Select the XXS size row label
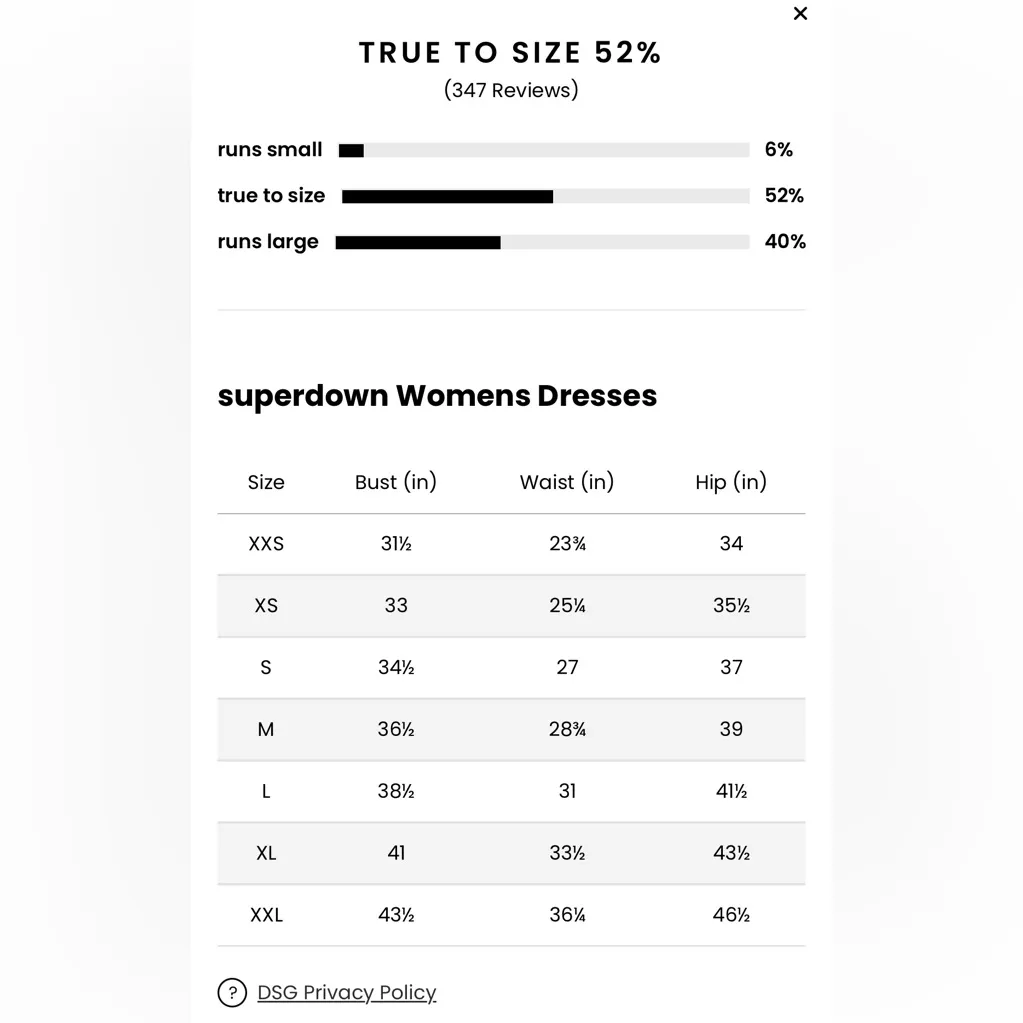The image size is (1023, 1023). point(266,544)
